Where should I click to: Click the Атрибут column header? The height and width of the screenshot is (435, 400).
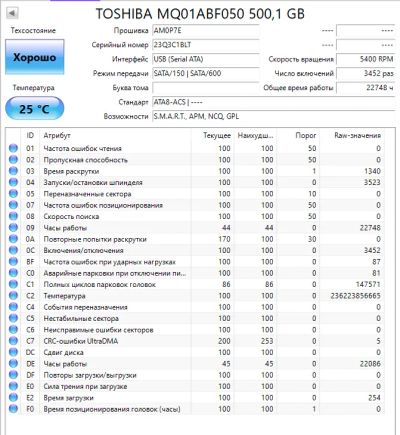tap(57, 135)
